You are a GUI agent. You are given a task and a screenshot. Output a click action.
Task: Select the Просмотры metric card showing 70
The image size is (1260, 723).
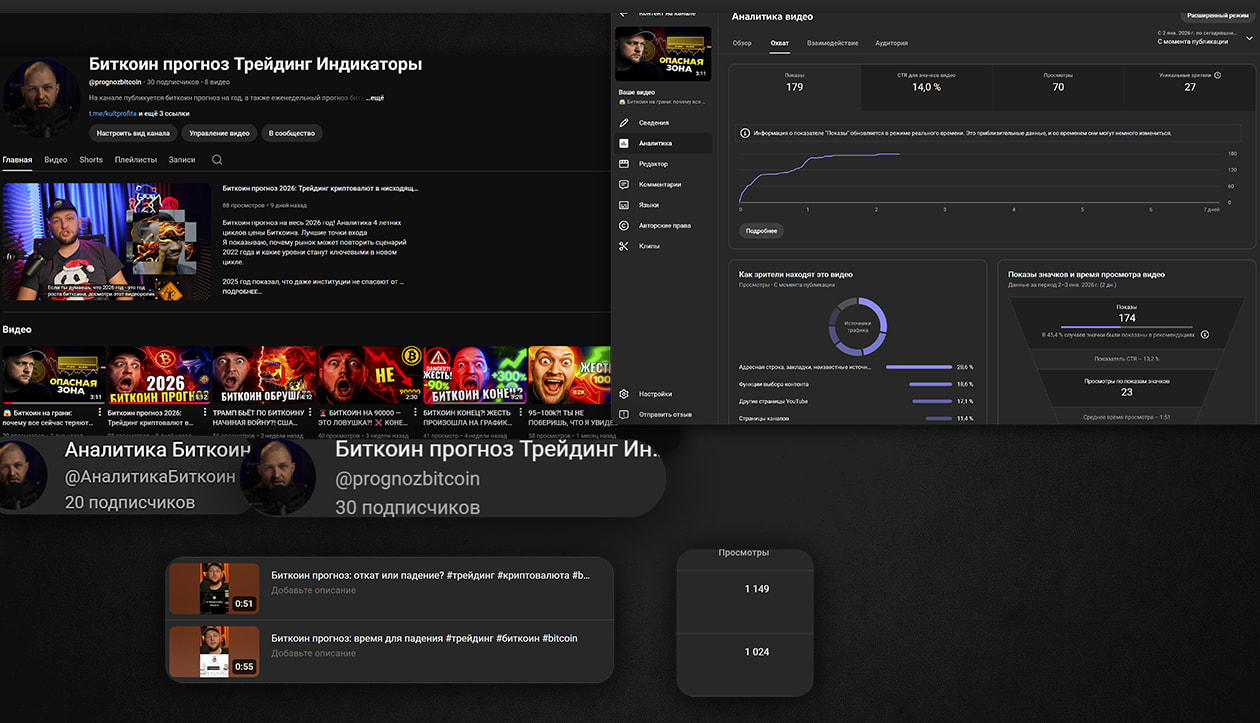click(x=1058, y=87)
